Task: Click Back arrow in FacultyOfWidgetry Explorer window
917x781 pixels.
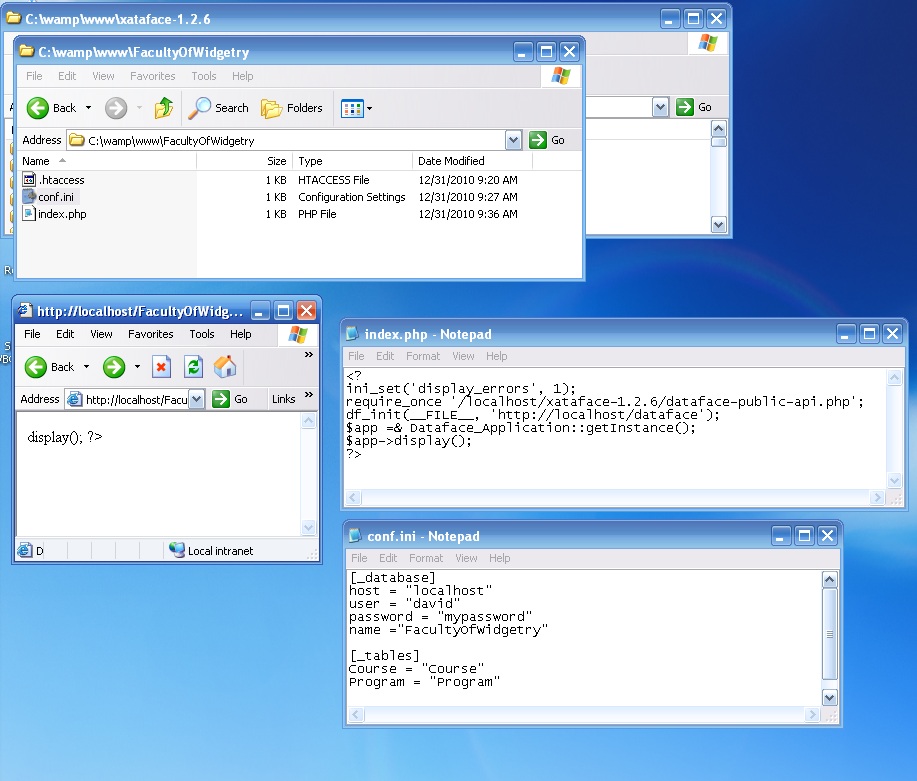Action: tap(38, 108)
